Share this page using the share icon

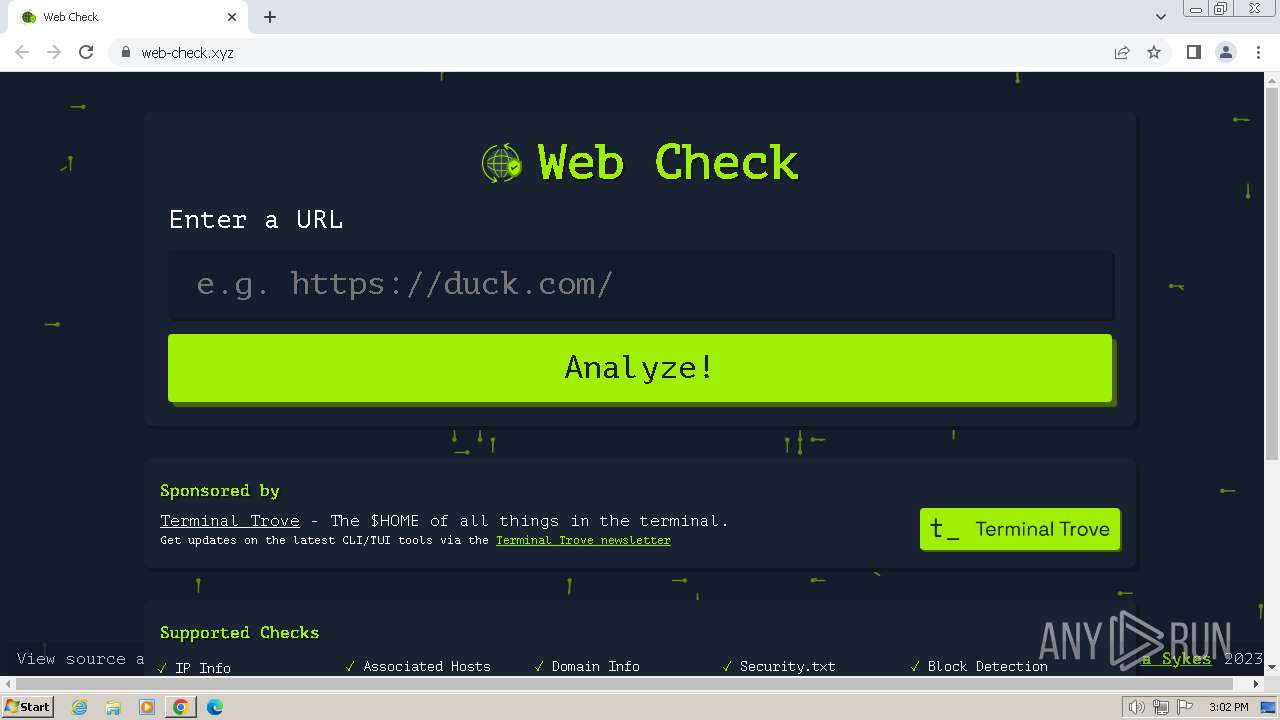click(1122, 52)
